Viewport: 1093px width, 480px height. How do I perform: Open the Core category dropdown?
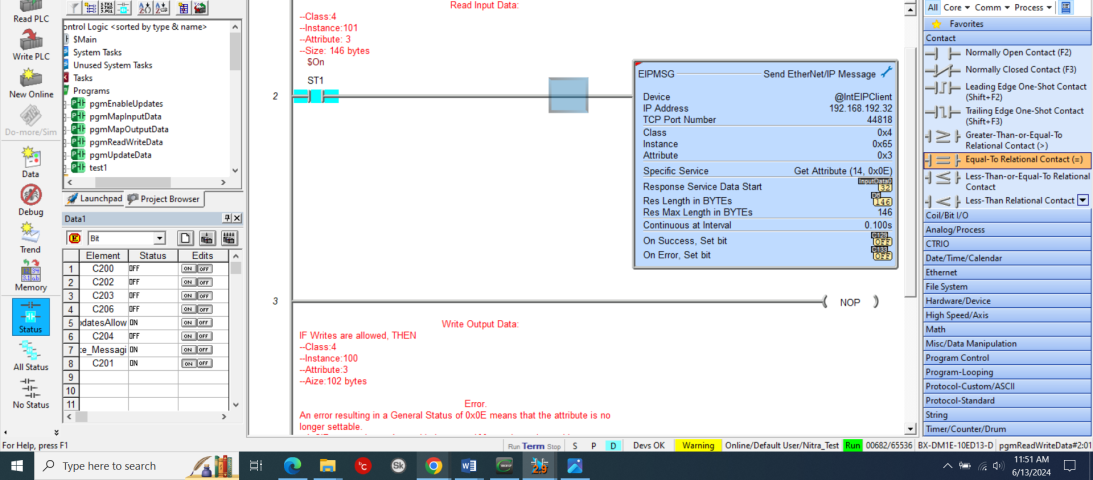tap(956, 8)
